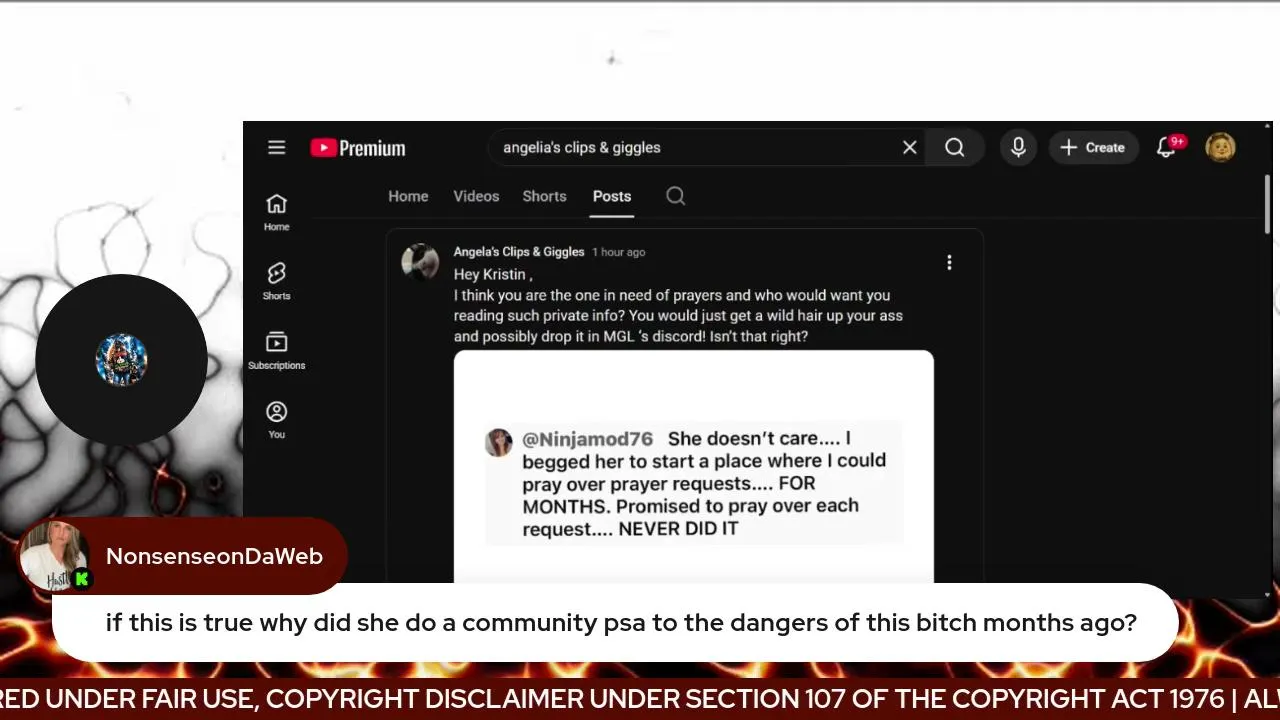Open Shorts in the sidebar

click(277, 281)
